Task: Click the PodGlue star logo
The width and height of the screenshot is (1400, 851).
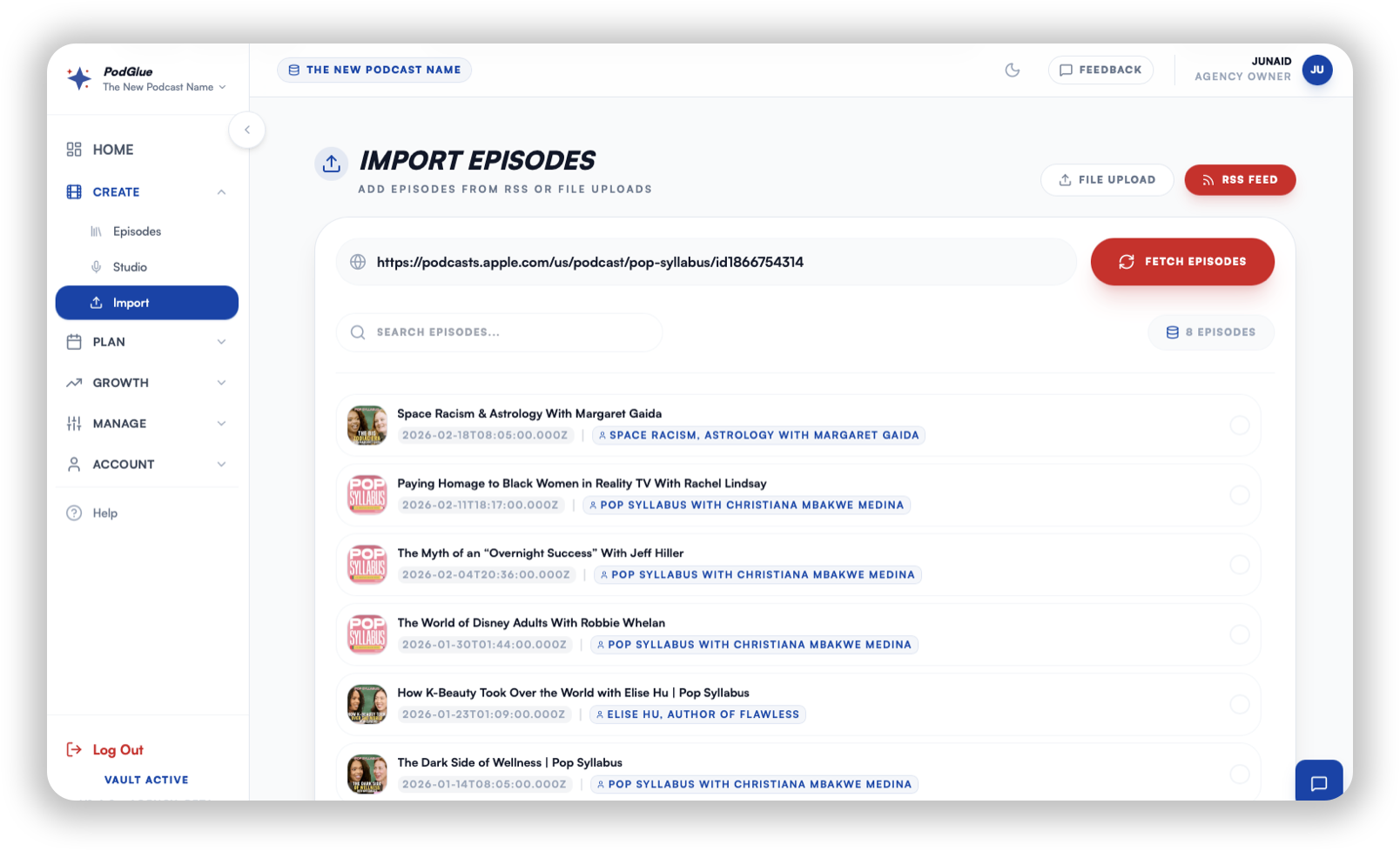Action: [79, 78]
